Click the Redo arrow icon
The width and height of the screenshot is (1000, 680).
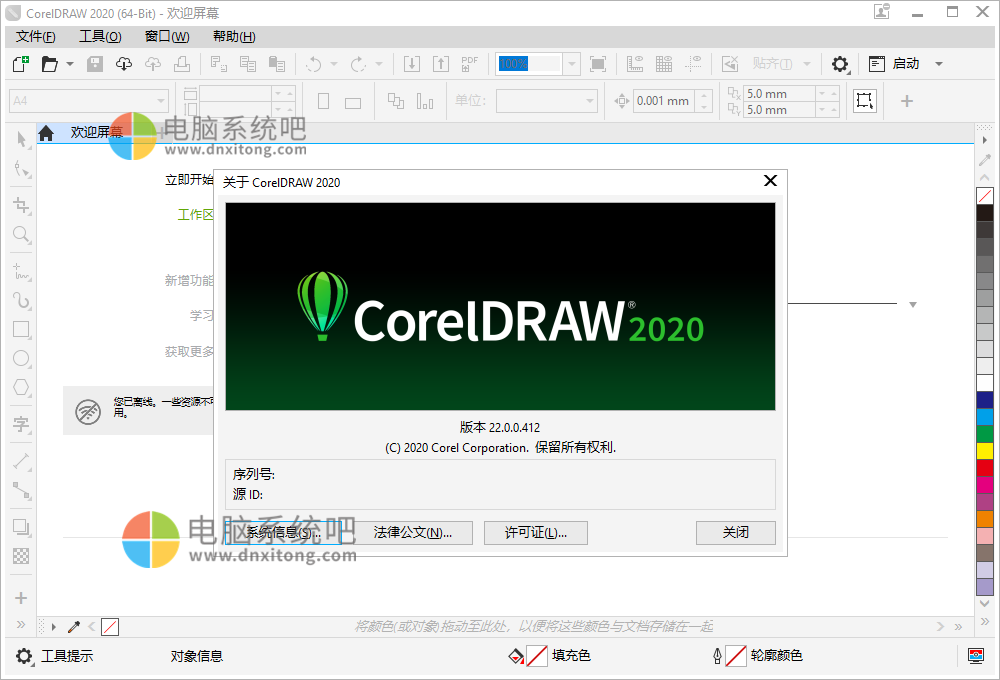click(359, 64)
